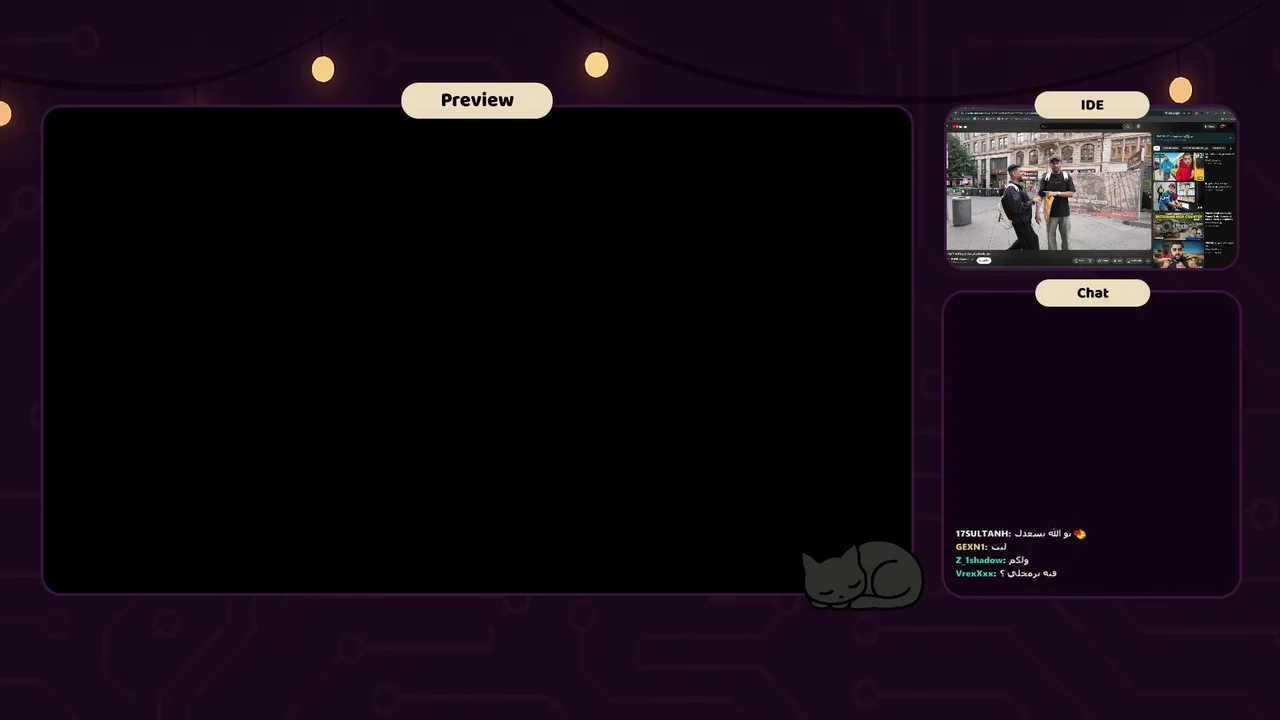Click the Preview panel label
Viewport: 1280px width, 720px height.
(477, 100)
